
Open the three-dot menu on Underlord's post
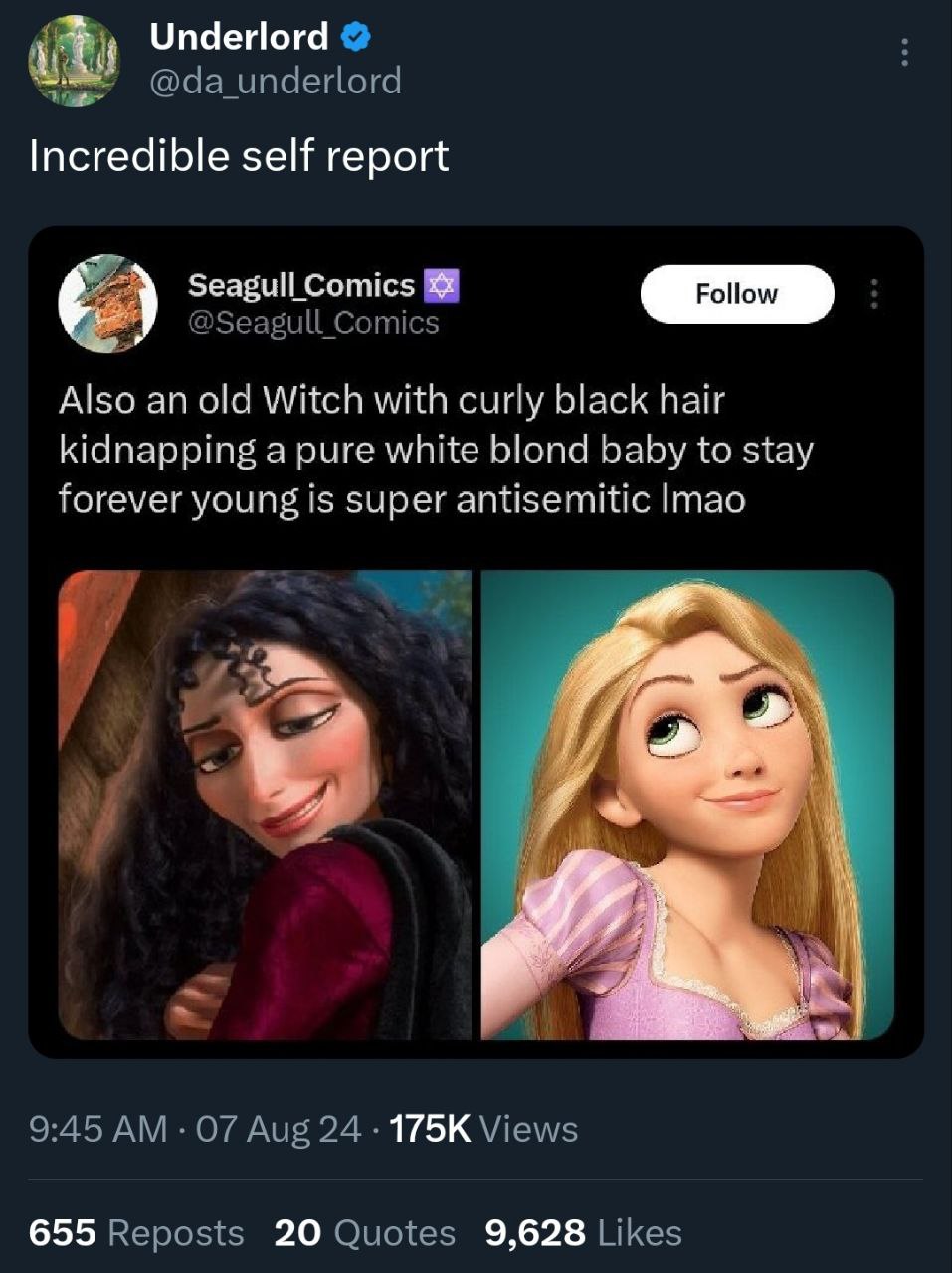pyautogui.click(x=903, y=52)
